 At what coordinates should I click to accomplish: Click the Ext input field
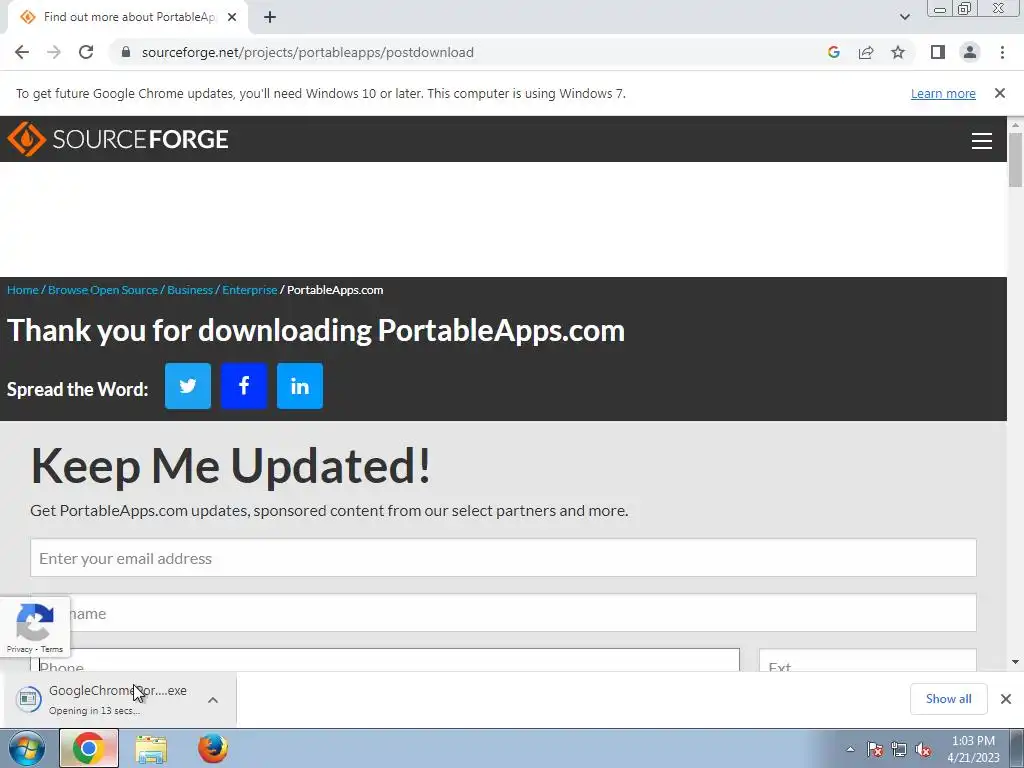(868, 660)
